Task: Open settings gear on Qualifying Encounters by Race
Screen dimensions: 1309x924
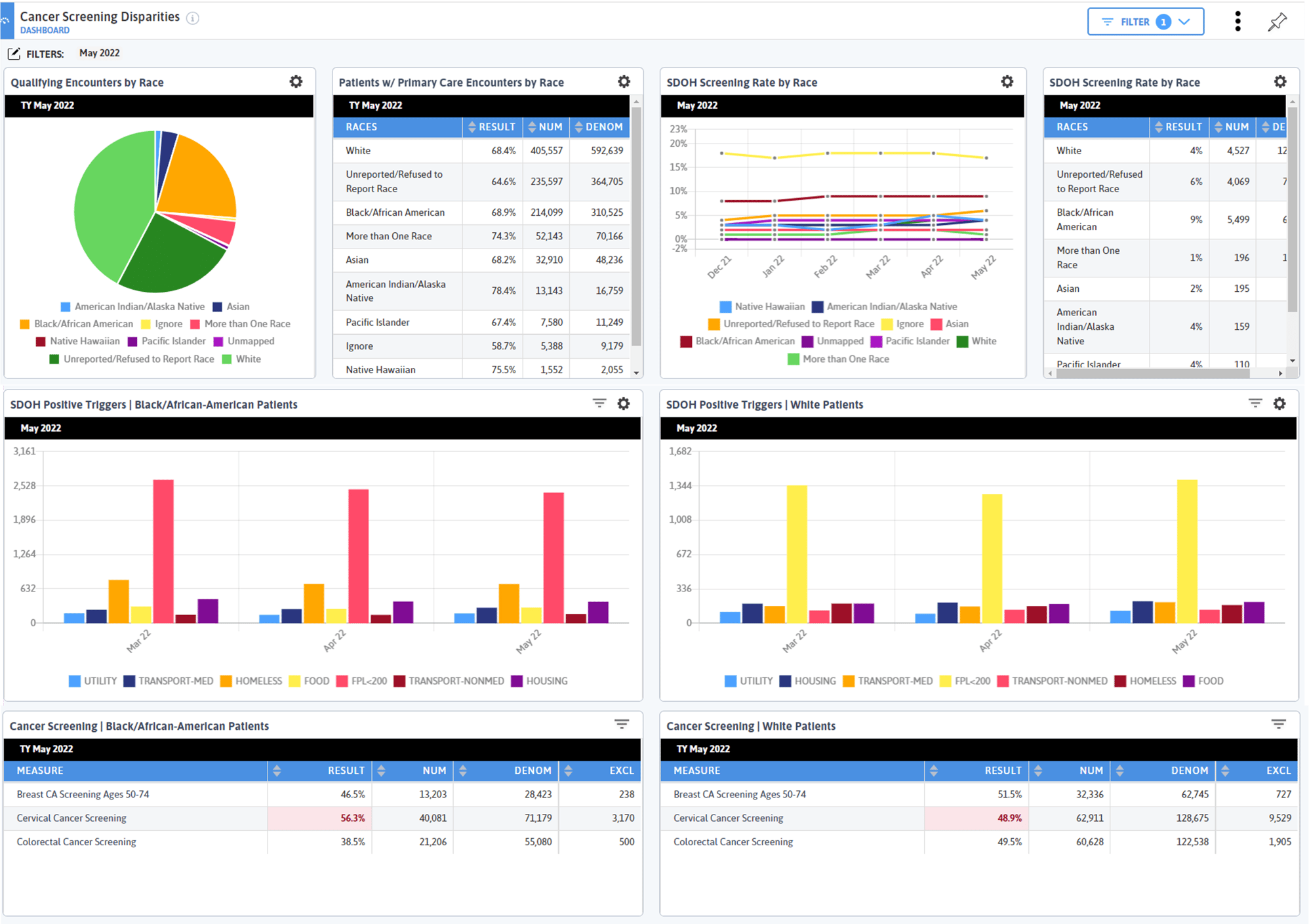Action: point(296,81)
